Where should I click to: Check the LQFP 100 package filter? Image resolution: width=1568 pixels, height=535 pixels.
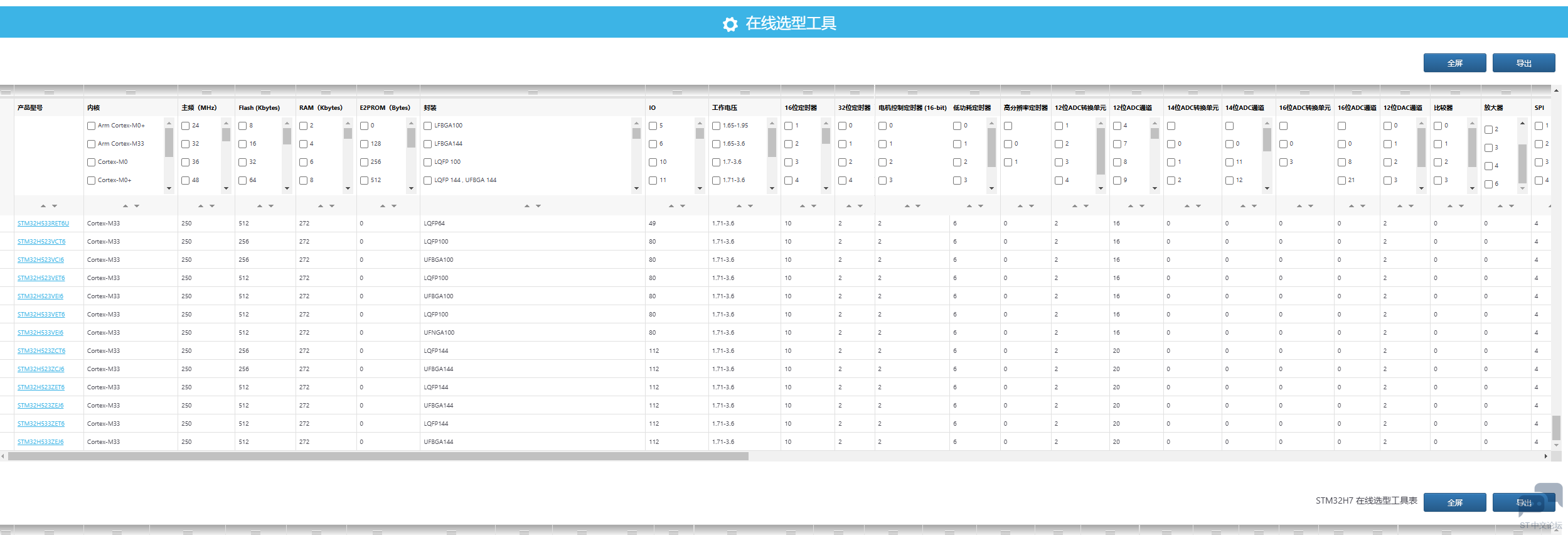pos(428,162)
